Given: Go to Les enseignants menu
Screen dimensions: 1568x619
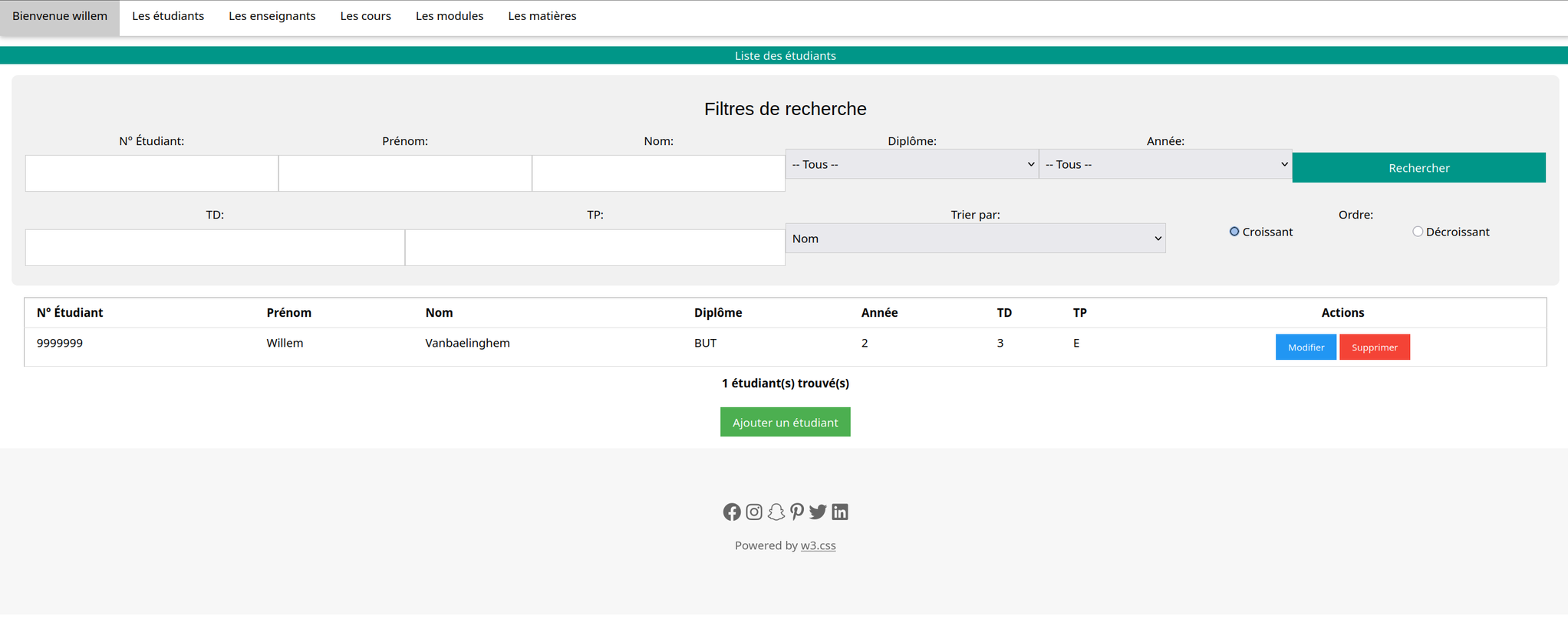Looking at the screenshot, I should (272, 16).
